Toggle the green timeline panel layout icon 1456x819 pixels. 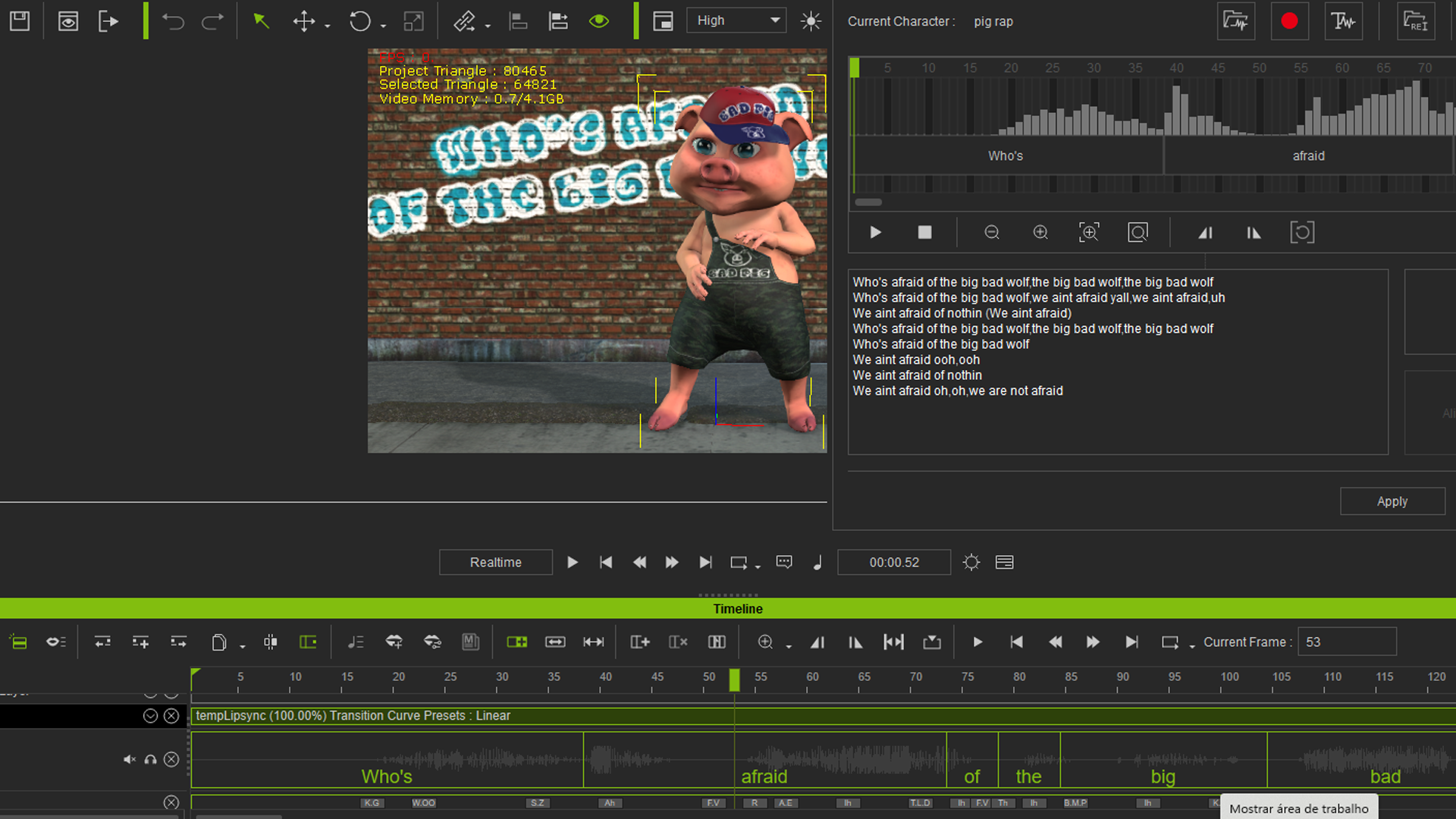[x=308, y=642]
